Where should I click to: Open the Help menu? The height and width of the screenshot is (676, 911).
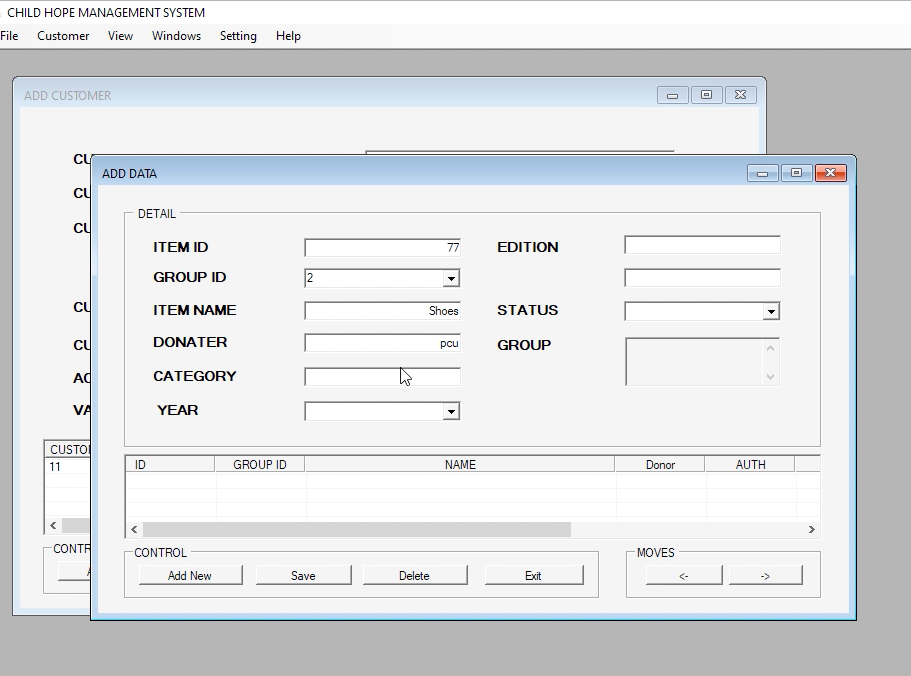[288, 36]
